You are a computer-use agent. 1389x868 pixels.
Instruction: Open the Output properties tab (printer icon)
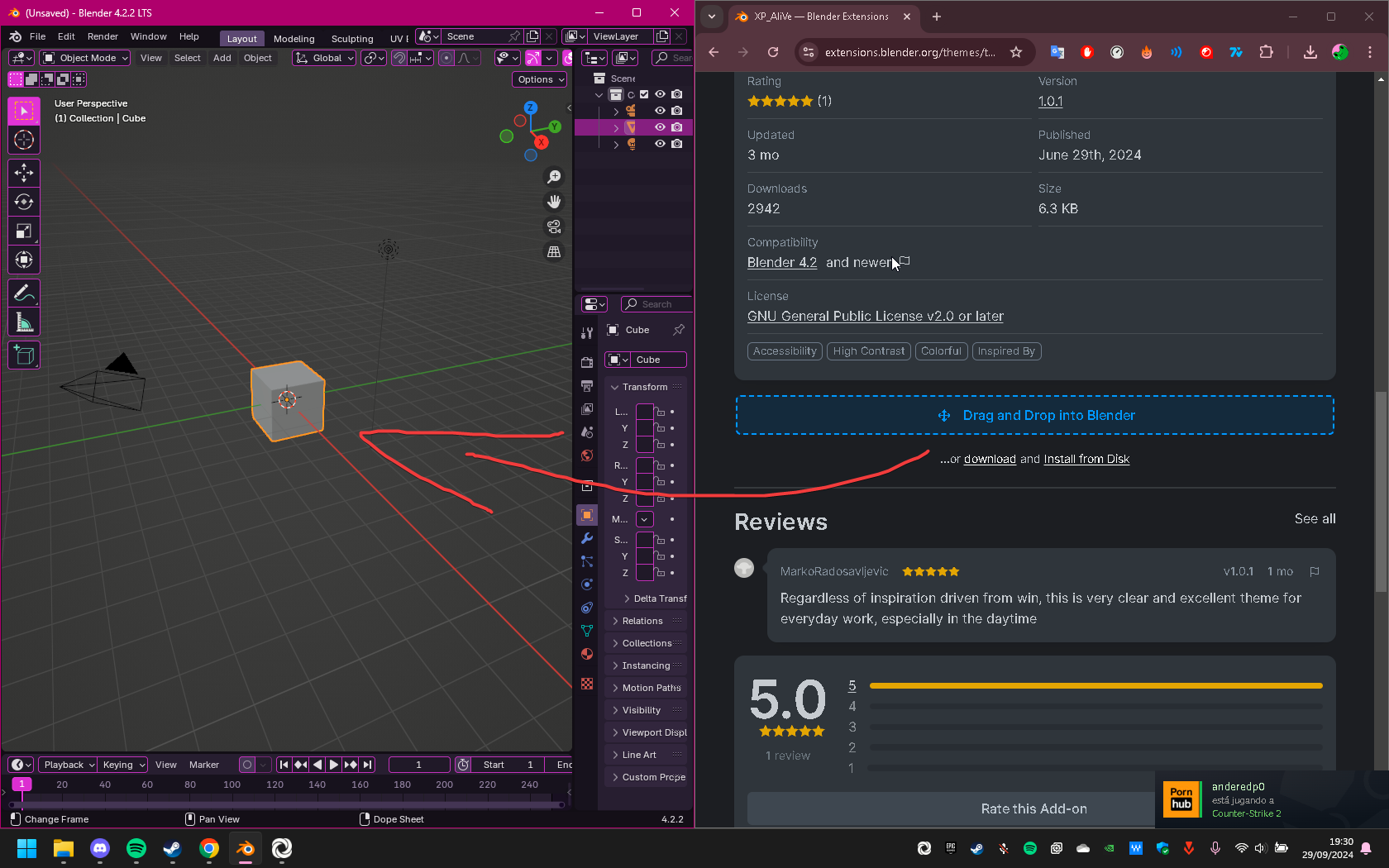(x=587, y=386)
